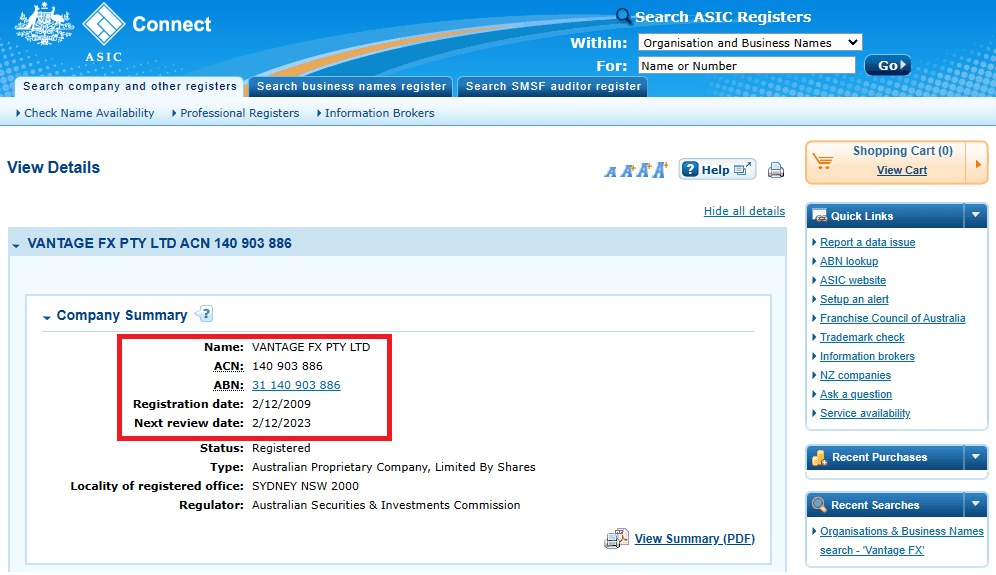Click Hide all details link
996x575 pixels.
[744, 211]
